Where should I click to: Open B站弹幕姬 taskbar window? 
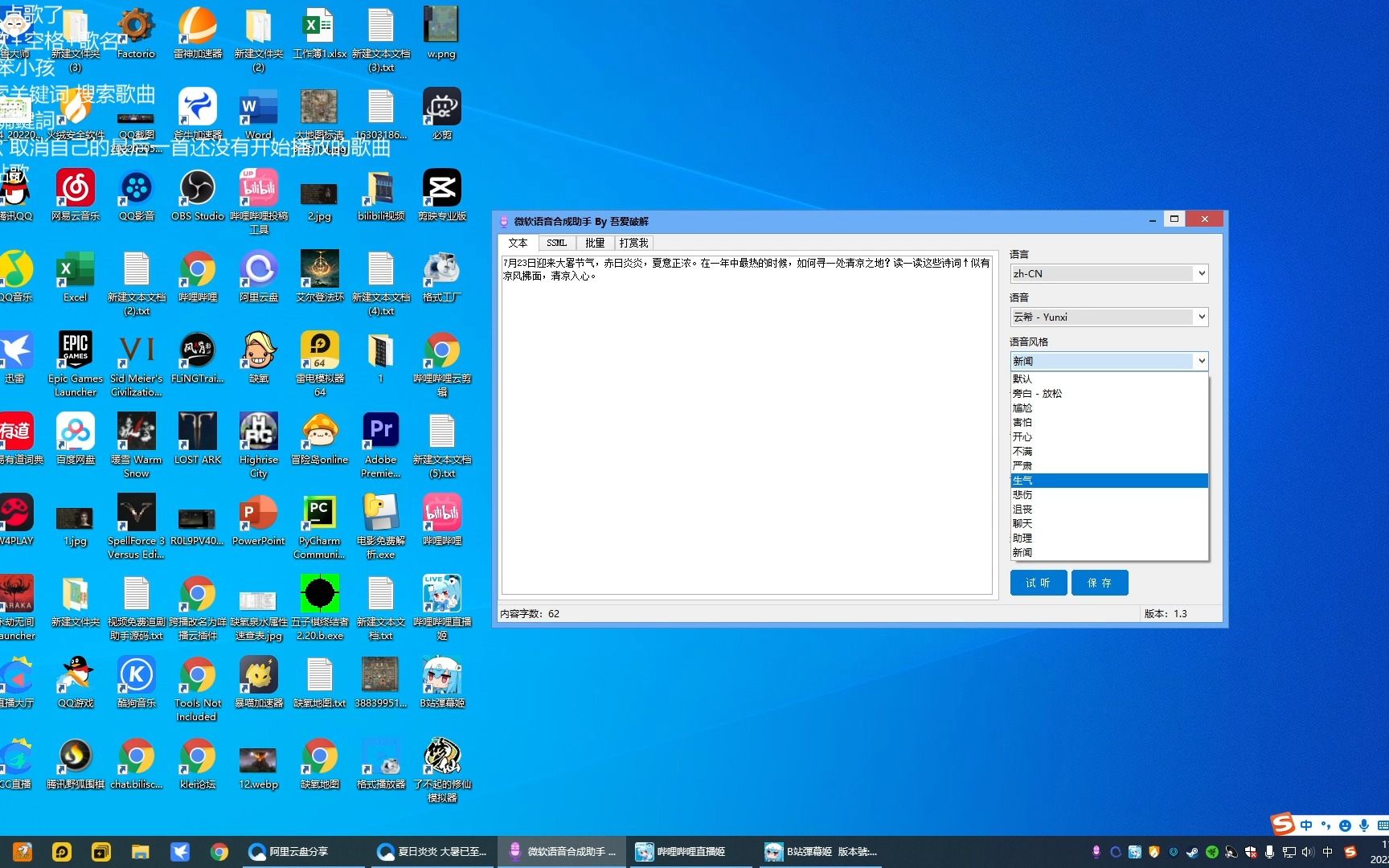coord(822,852)
